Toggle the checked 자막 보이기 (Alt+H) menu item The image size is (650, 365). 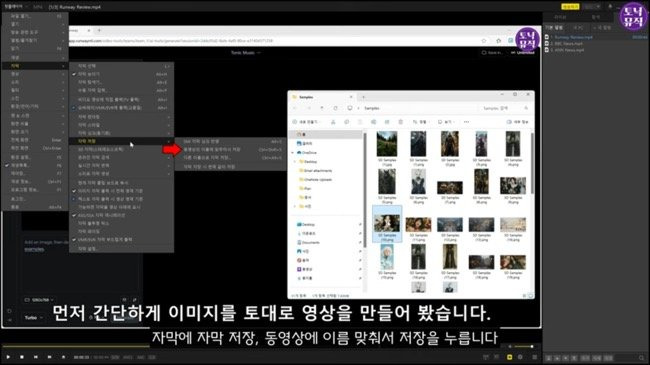point(121,74)
